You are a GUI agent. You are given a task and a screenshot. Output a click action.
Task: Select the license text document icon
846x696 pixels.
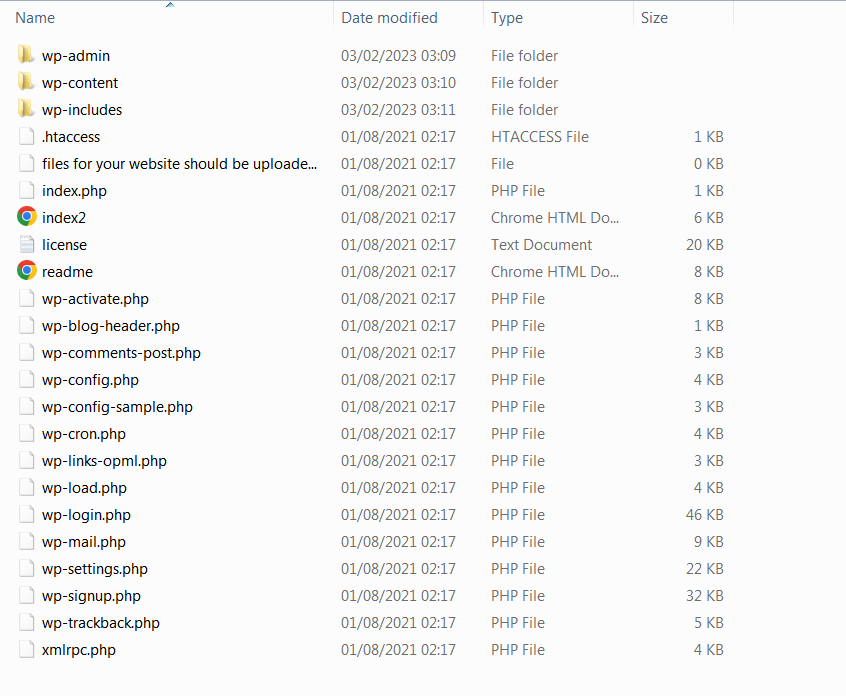click(27, 244)
